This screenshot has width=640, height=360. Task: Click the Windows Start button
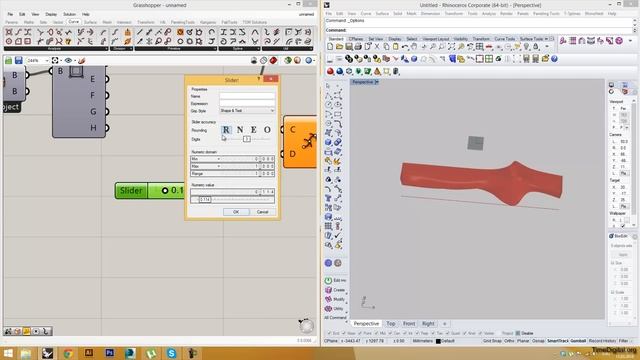coord(8,353)
